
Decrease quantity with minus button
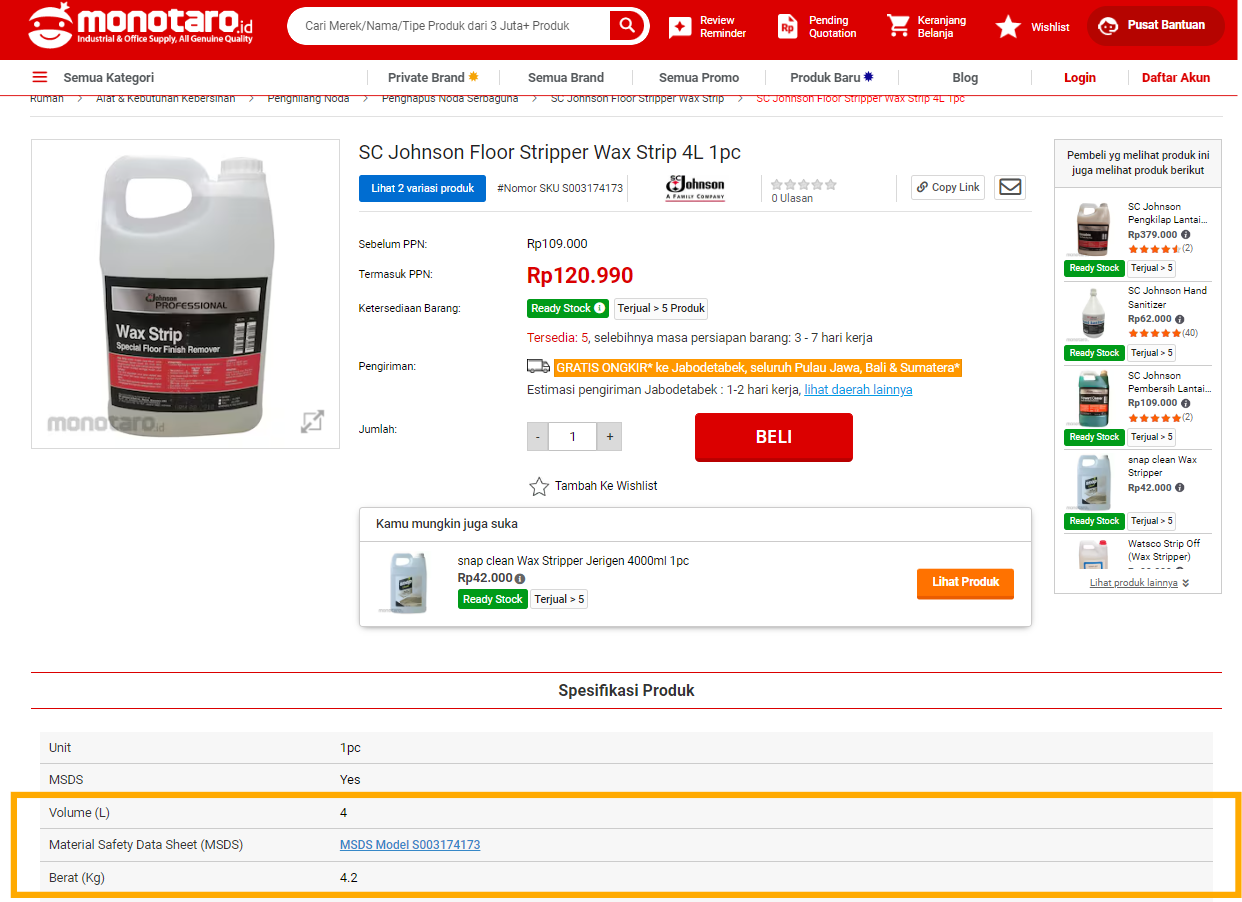(x=538, y=437)
